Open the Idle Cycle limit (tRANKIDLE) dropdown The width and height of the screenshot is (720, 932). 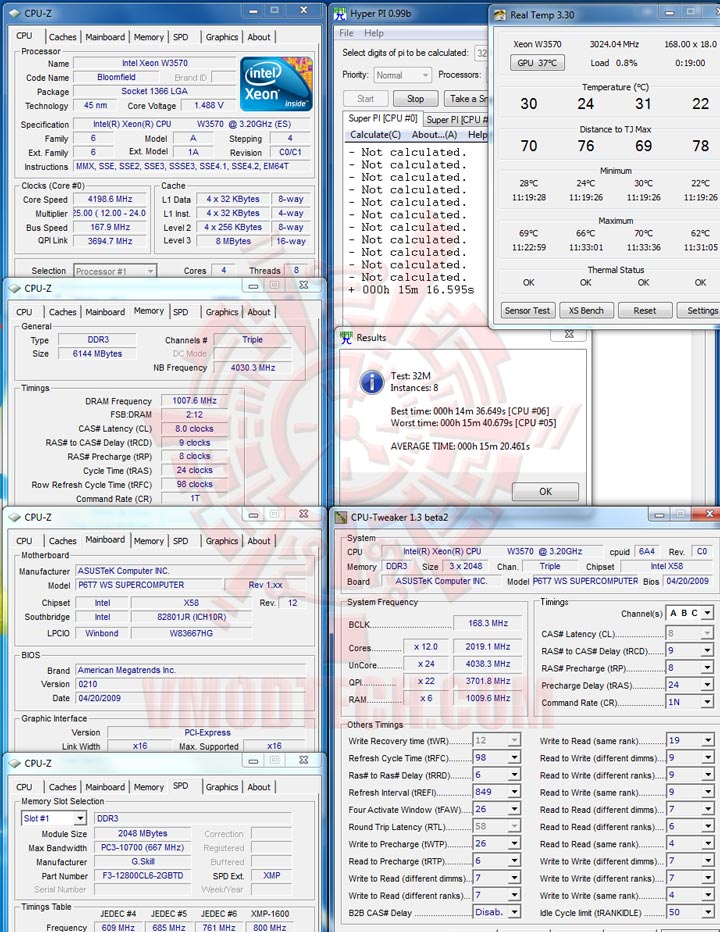click(707, 912)
